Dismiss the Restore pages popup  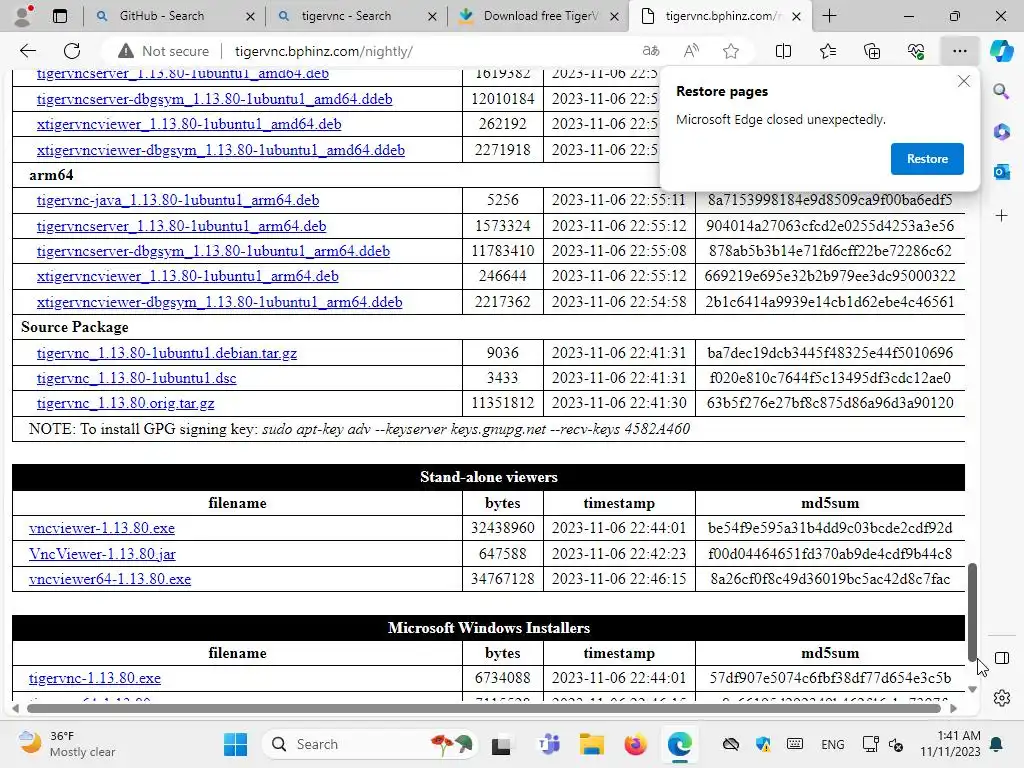964,81
